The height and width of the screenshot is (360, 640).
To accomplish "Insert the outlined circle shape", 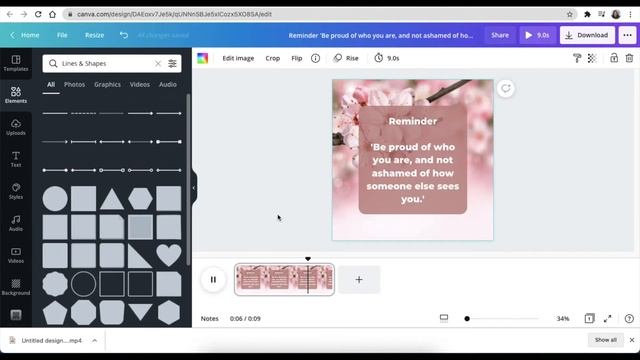I will coord(83,284).
